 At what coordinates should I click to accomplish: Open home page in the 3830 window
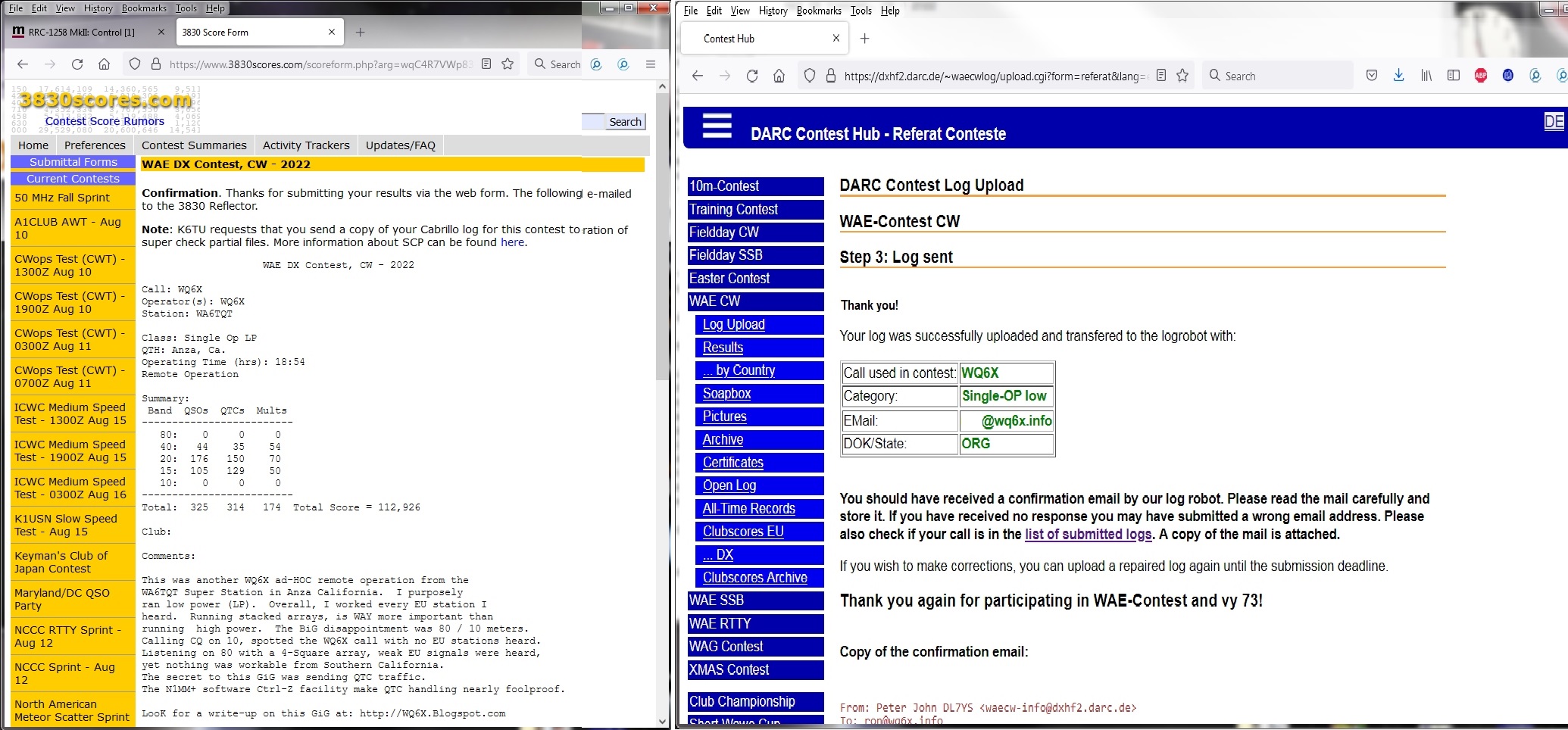pyautogui.click(x=105, y=64)
